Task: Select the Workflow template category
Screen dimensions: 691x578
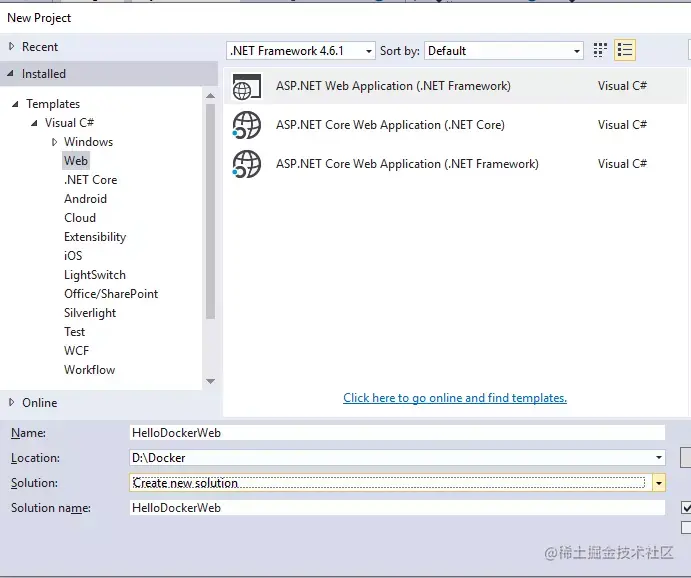Action: [89, 370]
